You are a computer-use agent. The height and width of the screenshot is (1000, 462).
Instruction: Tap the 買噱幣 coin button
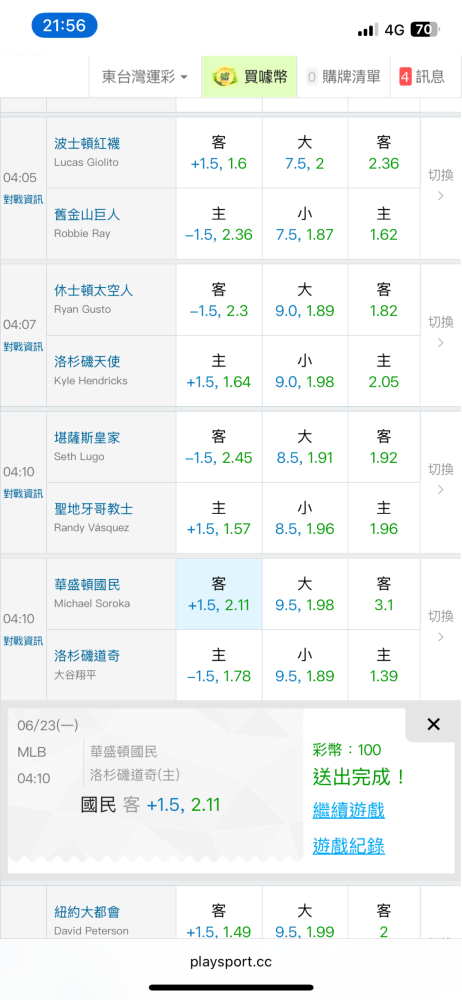tap(250, 77)
